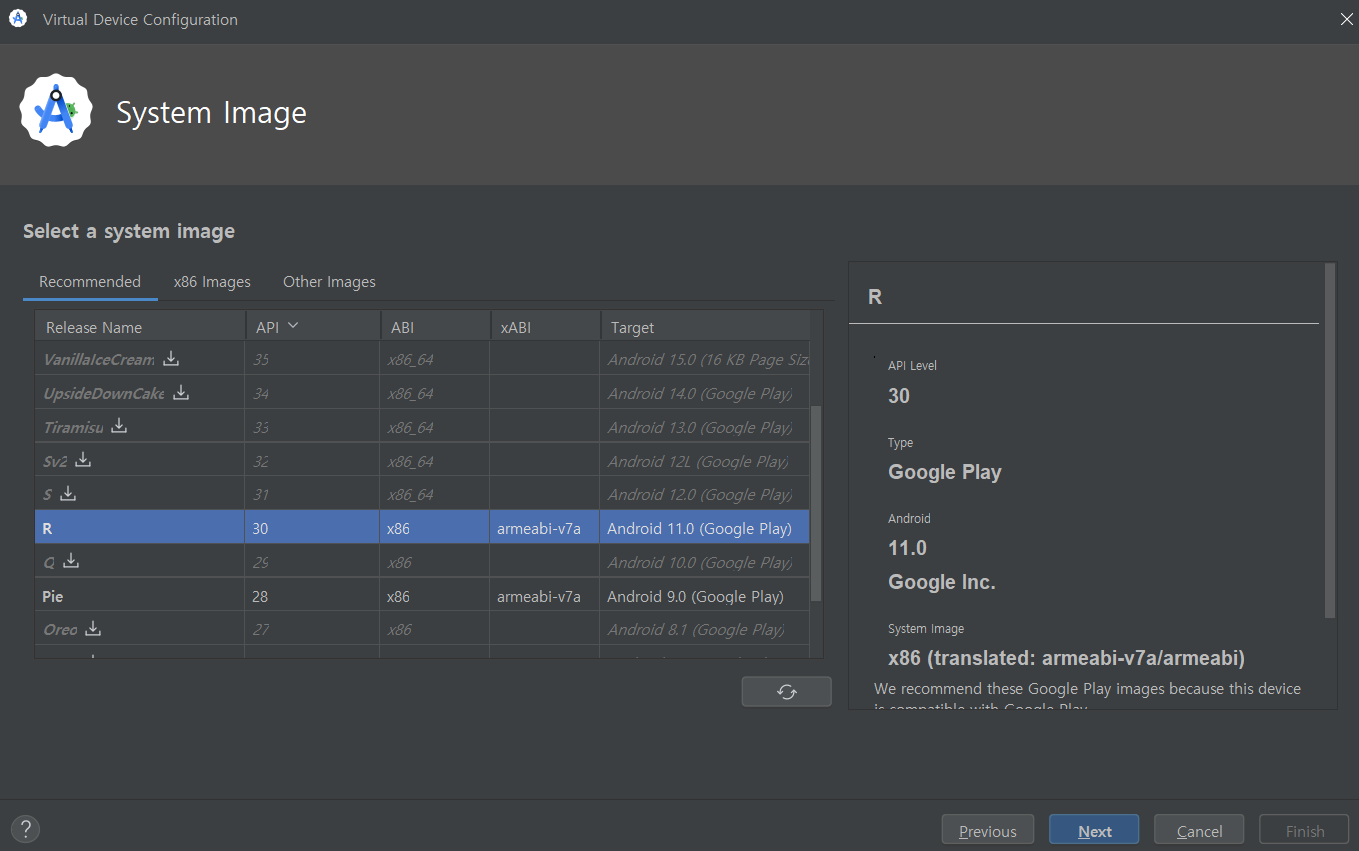1359x851 pixels.
Task: Open the x86 Images tab
Action: (212, 282)
